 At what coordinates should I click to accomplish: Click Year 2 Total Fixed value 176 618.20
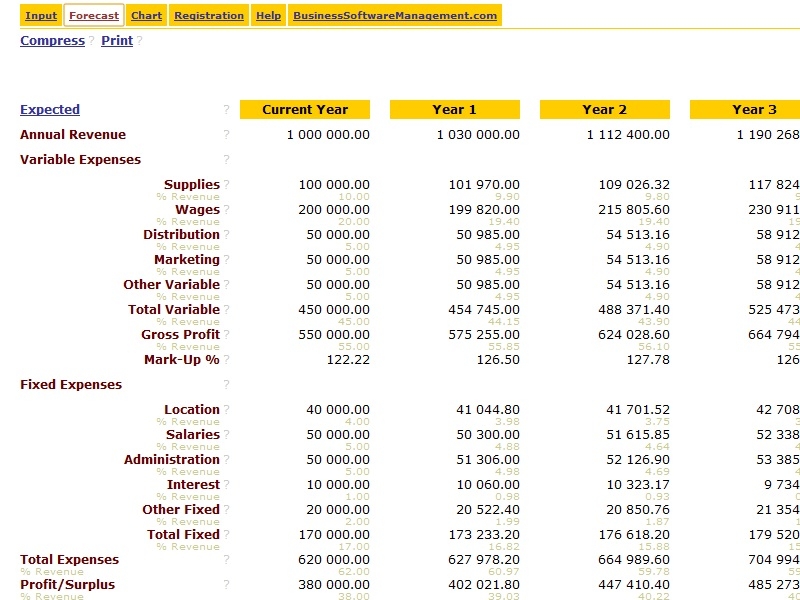pyautogui.click(x=634, y=535)
